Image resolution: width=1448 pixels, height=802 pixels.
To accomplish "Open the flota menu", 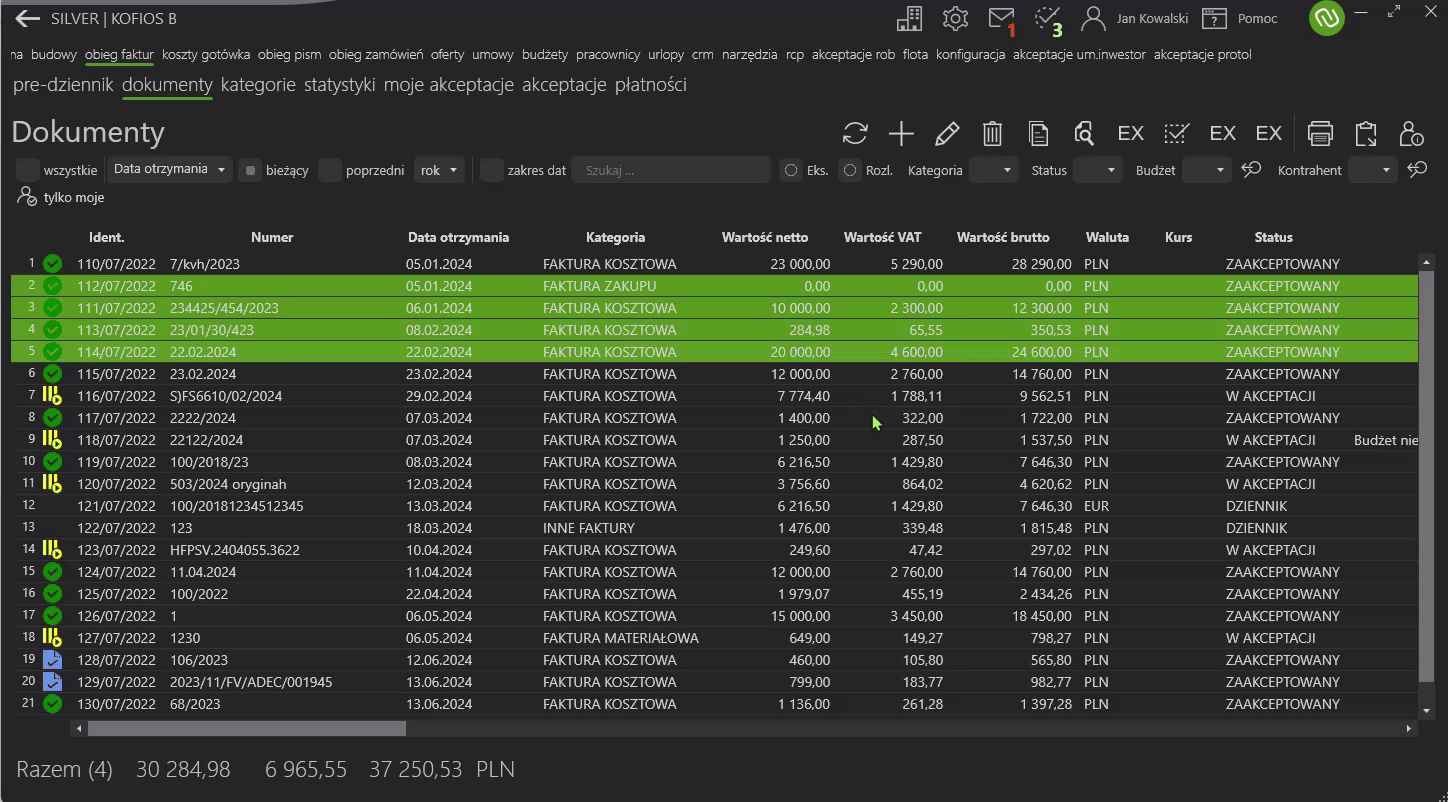I will 915,54.
